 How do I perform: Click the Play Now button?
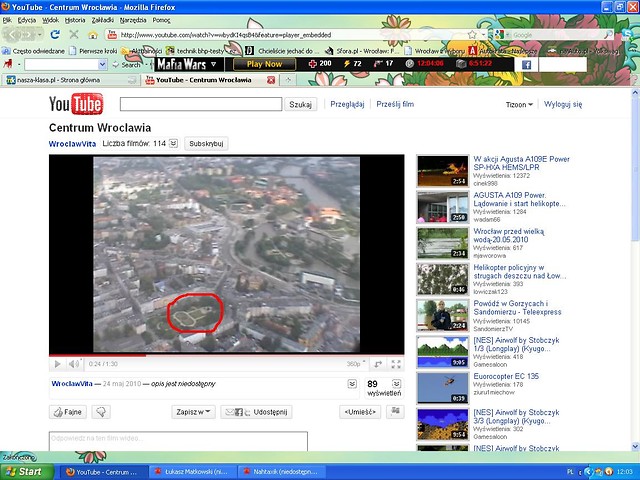pos(264,64)
